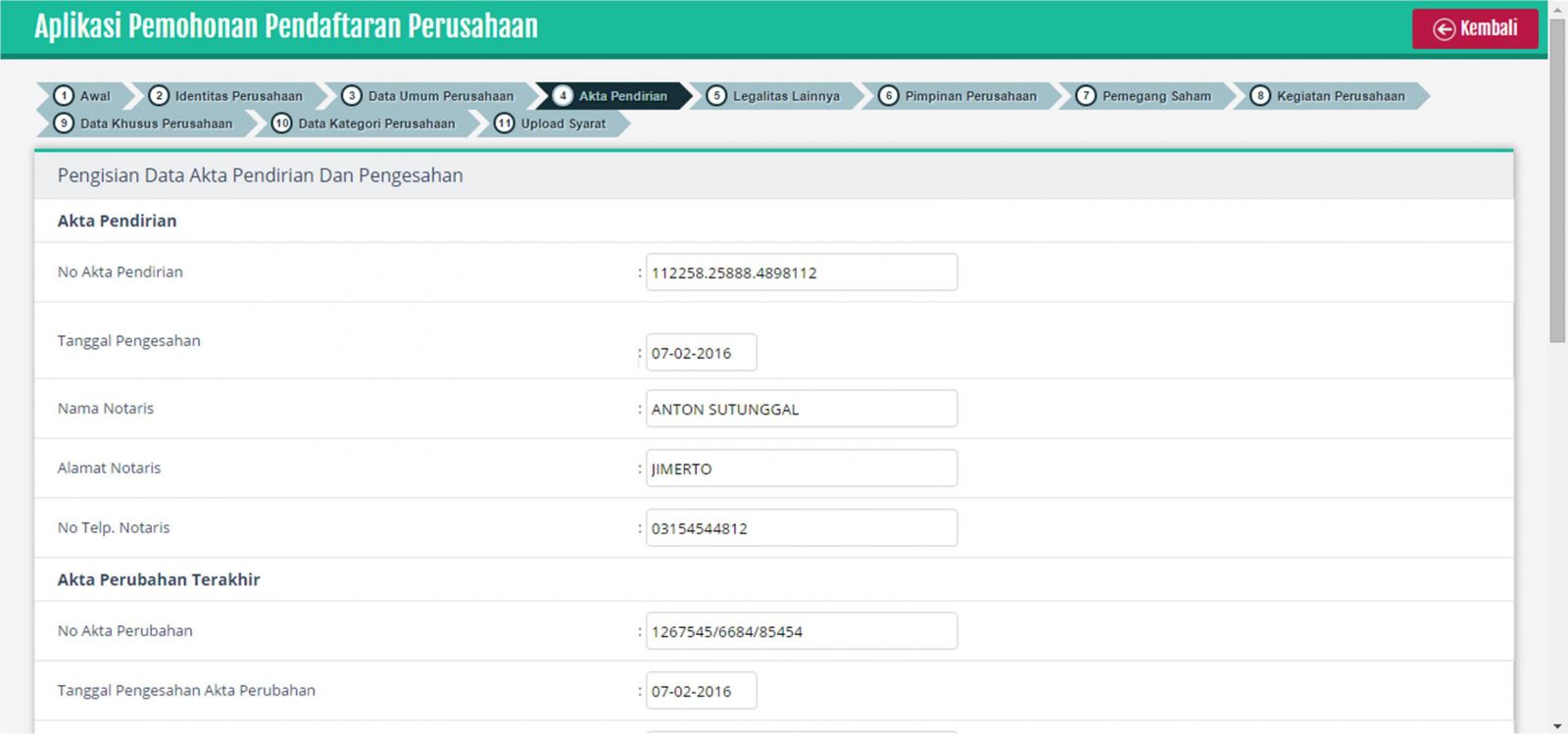This screenshot has width=1568, height=734.
Task: Jump to step 5 Legalitas Lainnya
Action: (x=774, y=96)
